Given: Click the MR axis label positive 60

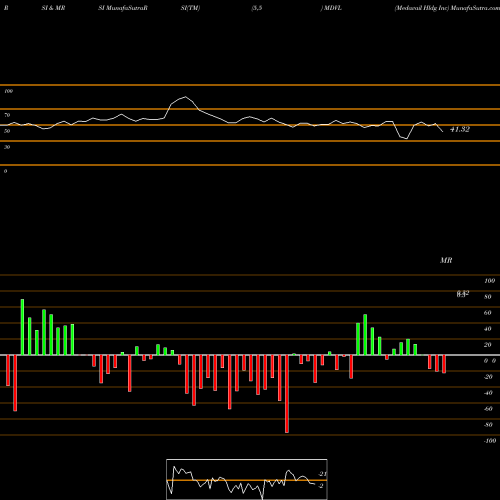Looking at the screenshot, I should click(488, 313).
